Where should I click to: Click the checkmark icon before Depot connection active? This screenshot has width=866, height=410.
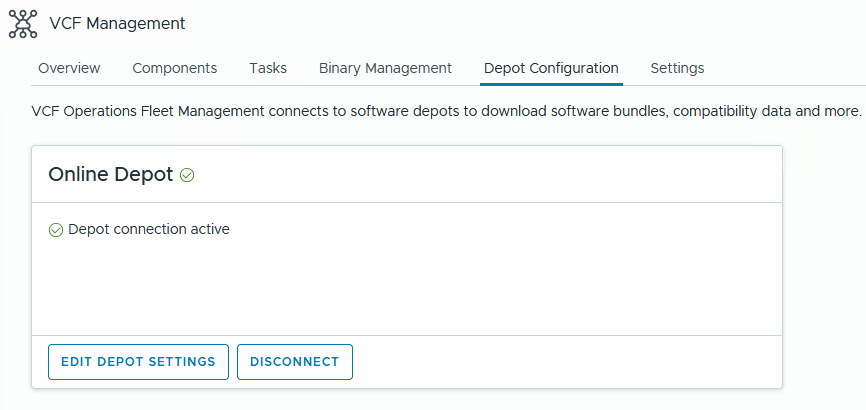tap(56, 230)
